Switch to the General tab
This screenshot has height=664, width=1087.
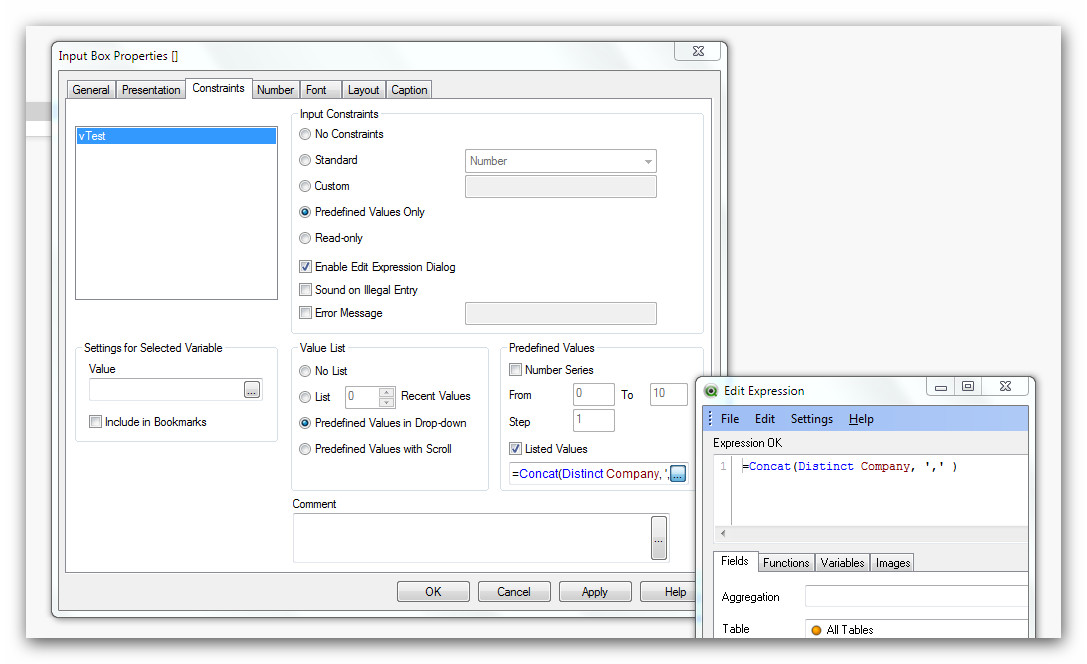coord(91,90)
